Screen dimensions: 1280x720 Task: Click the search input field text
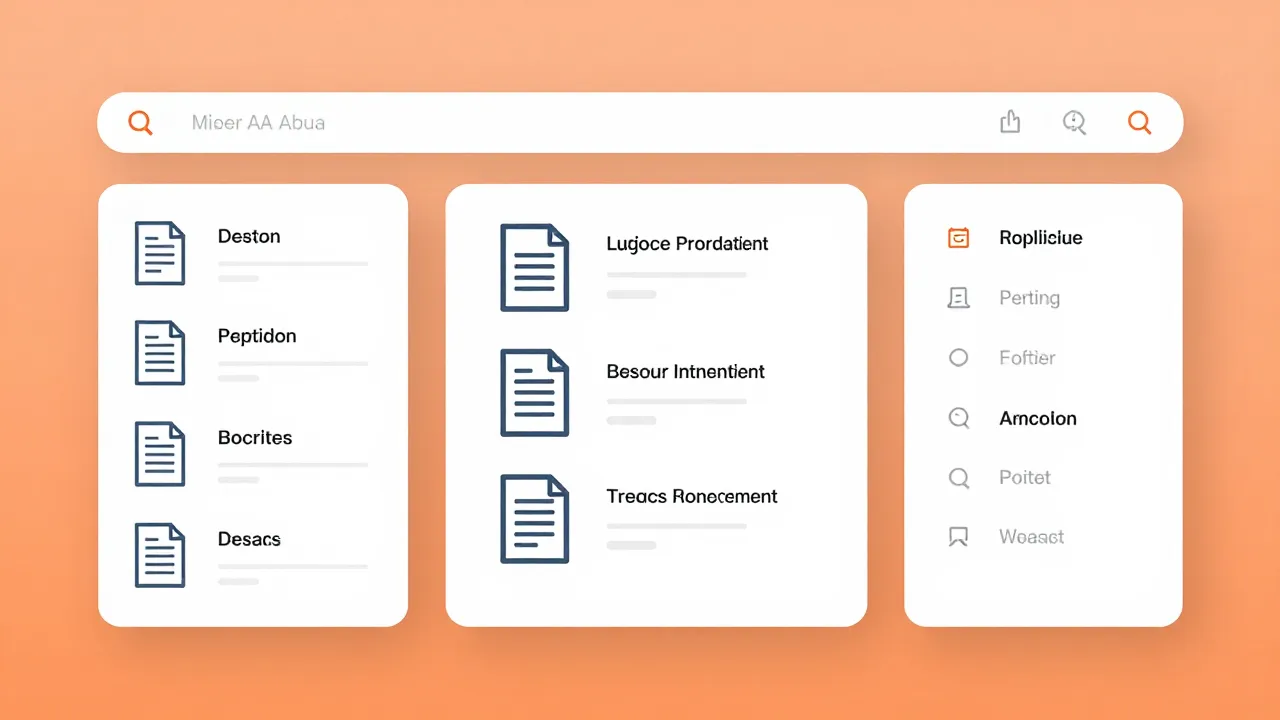click(x=258, y=123)
